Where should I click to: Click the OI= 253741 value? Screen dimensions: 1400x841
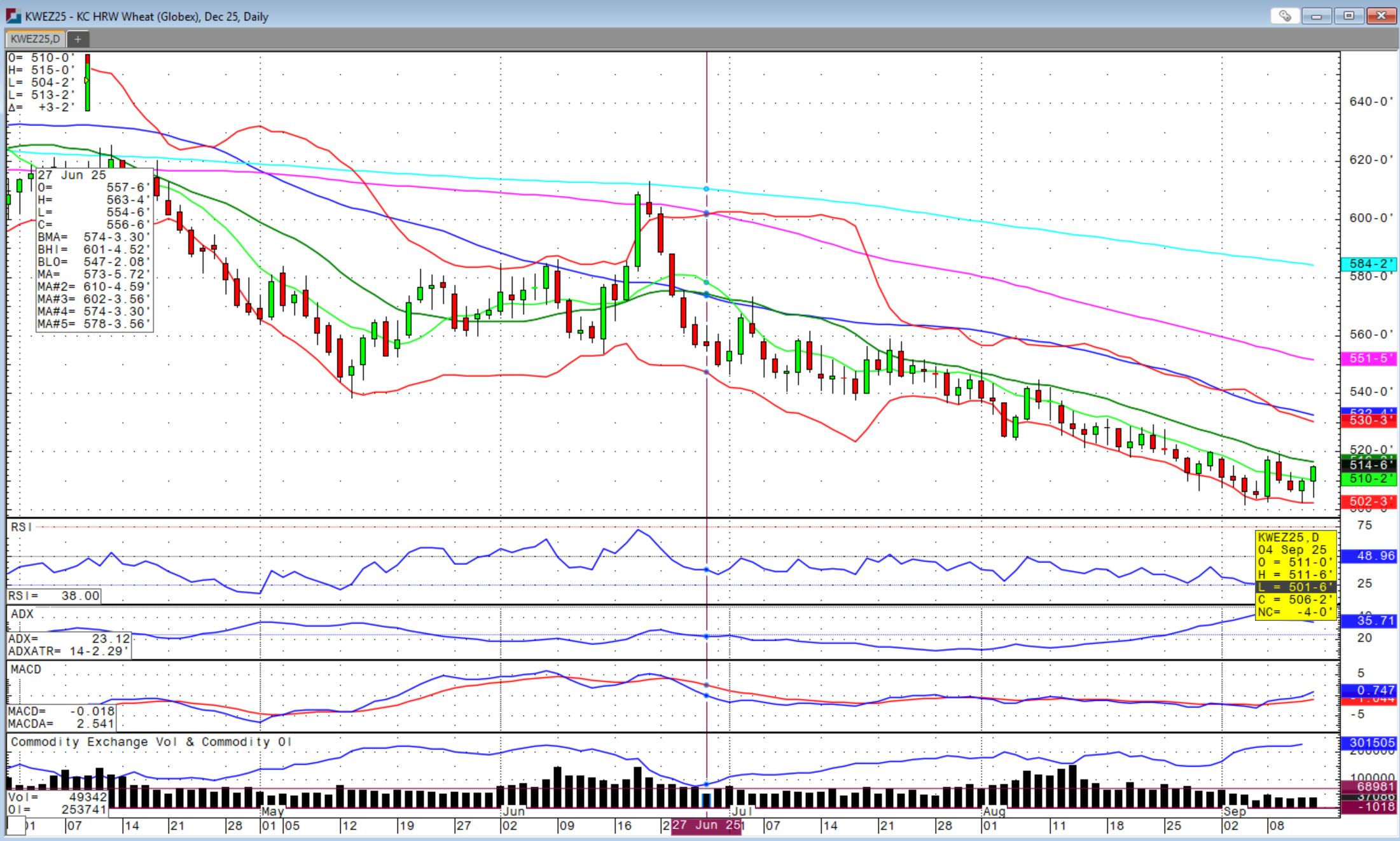(57, 810)
